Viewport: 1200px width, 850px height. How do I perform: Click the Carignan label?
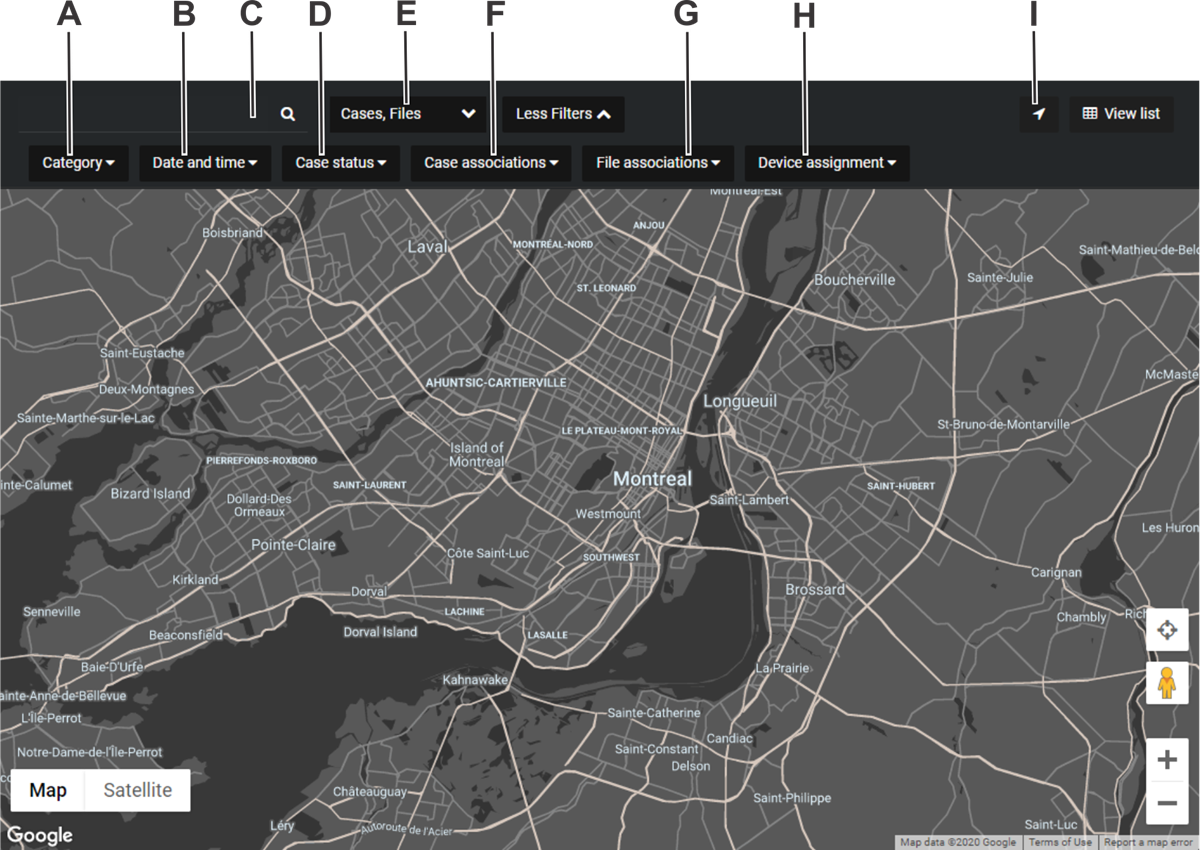1057,573
